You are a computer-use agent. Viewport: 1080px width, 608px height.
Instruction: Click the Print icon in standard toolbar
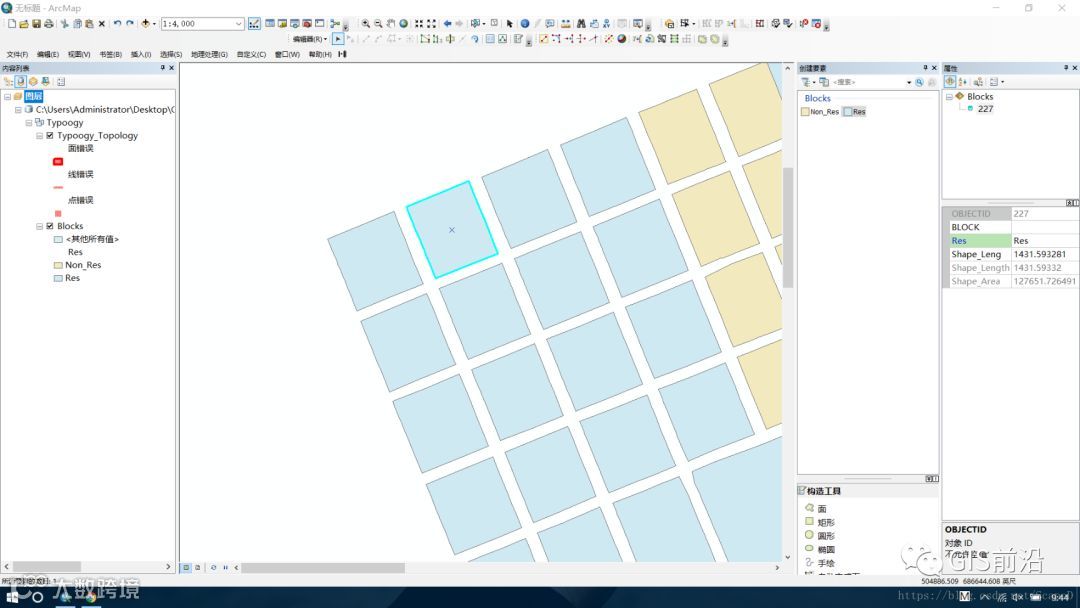49,23
